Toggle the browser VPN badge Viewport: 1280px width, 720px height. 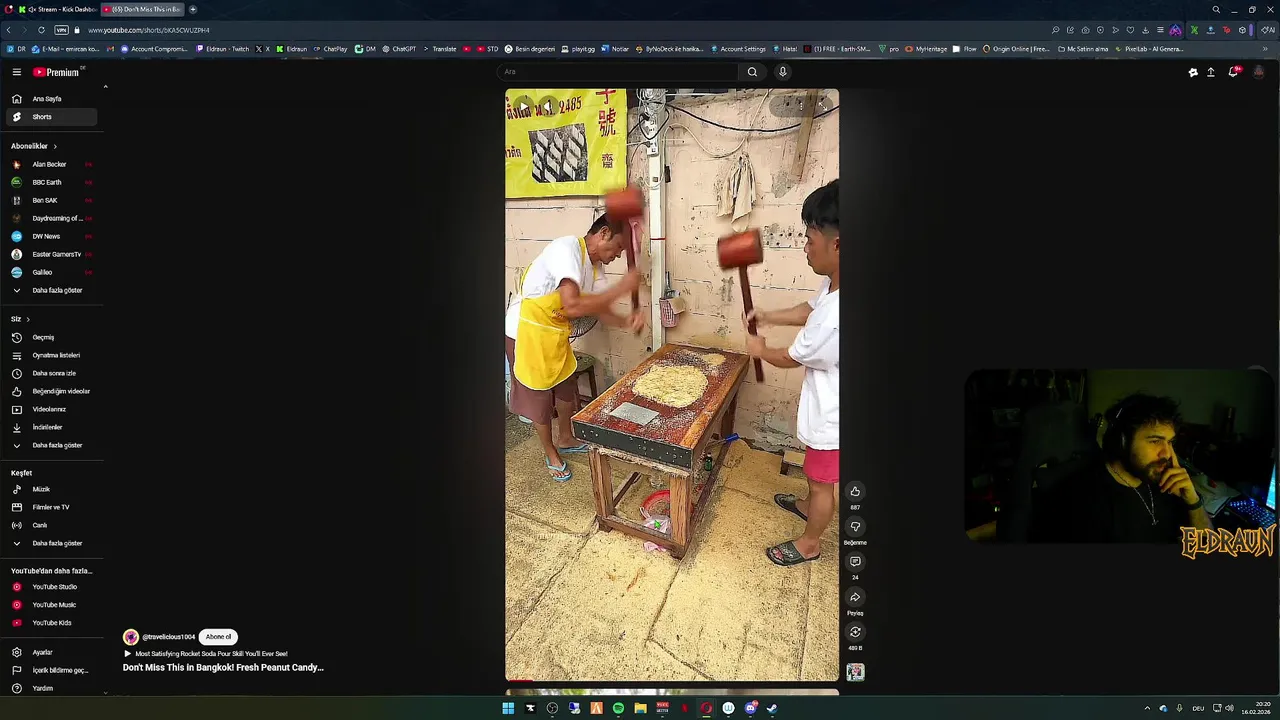[x=62, y=30]
